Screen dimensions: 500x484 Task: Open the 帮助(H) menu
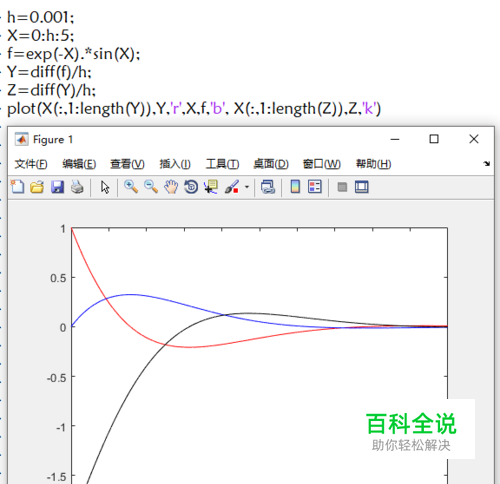374,164
